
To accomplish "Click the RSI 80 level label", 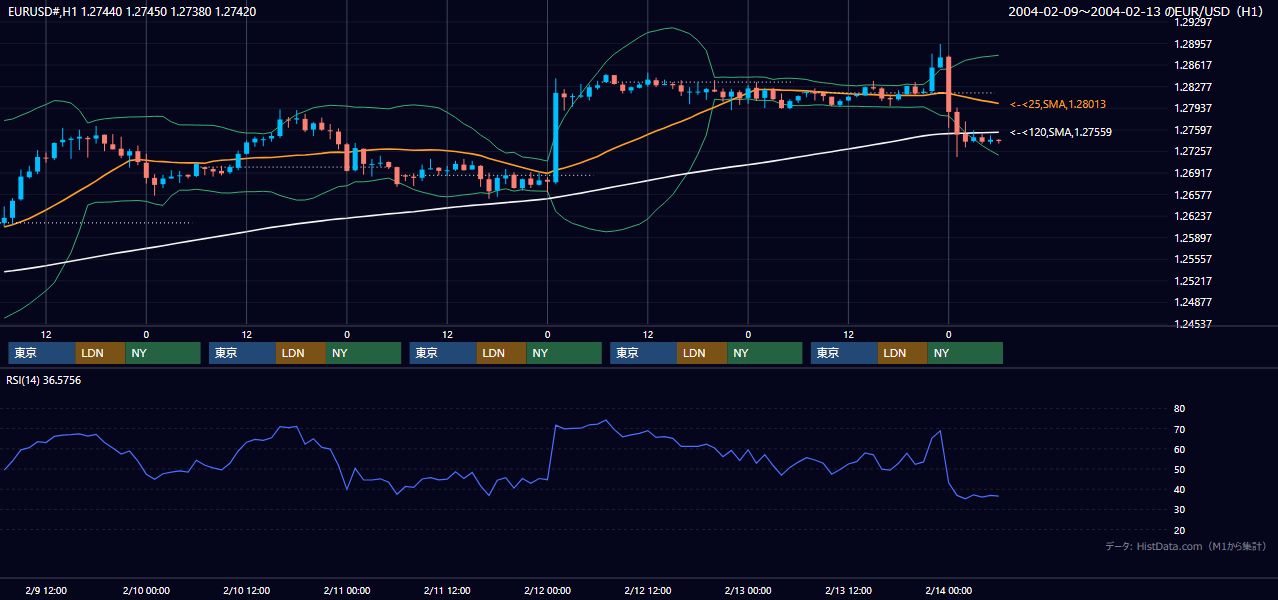I will (1179, 409).
